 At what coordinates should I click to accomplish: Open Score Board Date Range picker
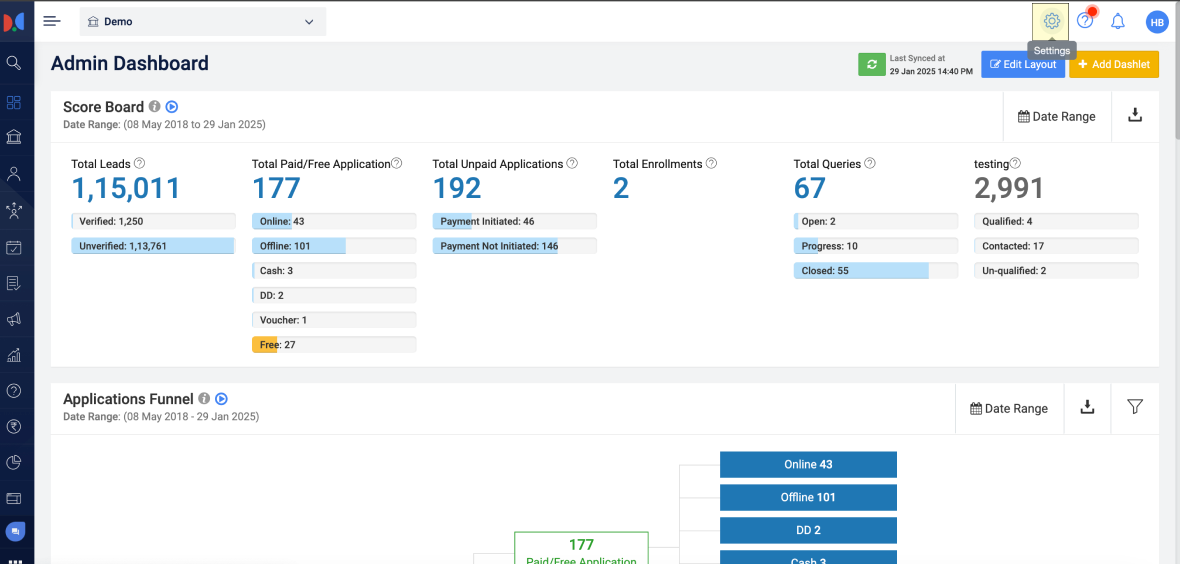coord(1056,116)
